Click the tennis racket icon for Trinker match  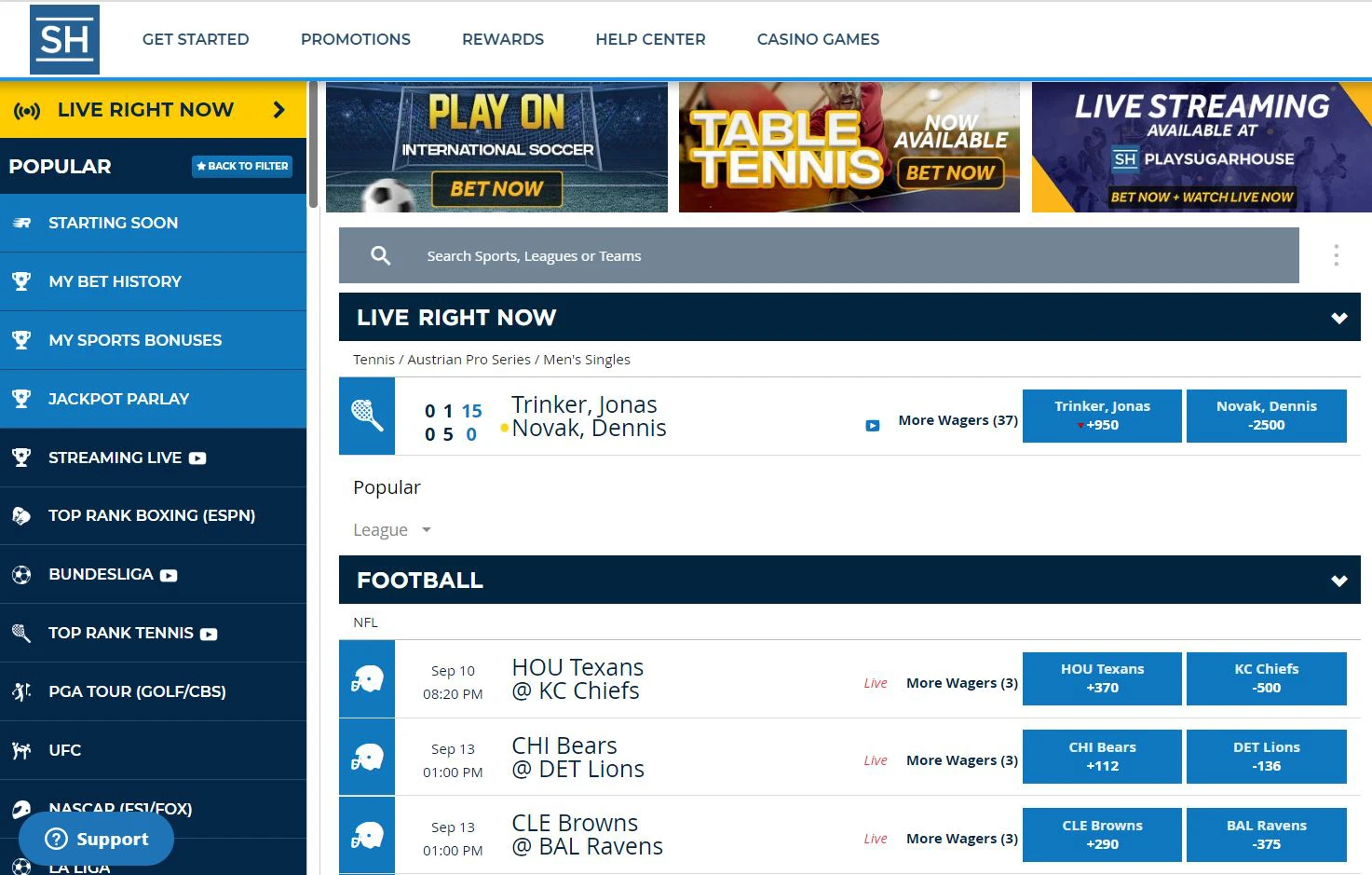tap(367, 416)
